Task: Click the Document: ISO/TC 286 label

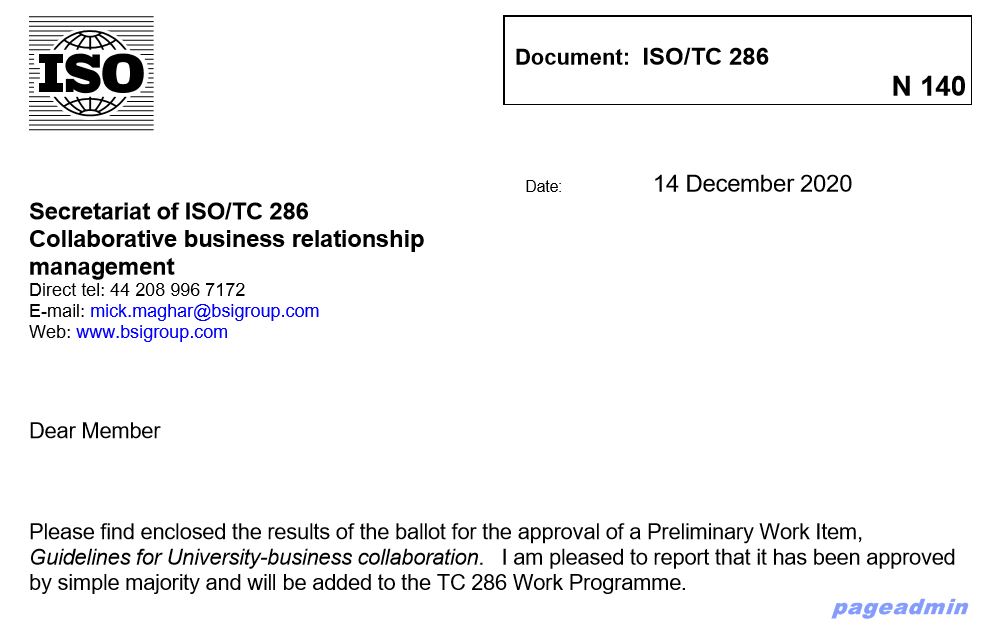Action: (x=642, y=57)
